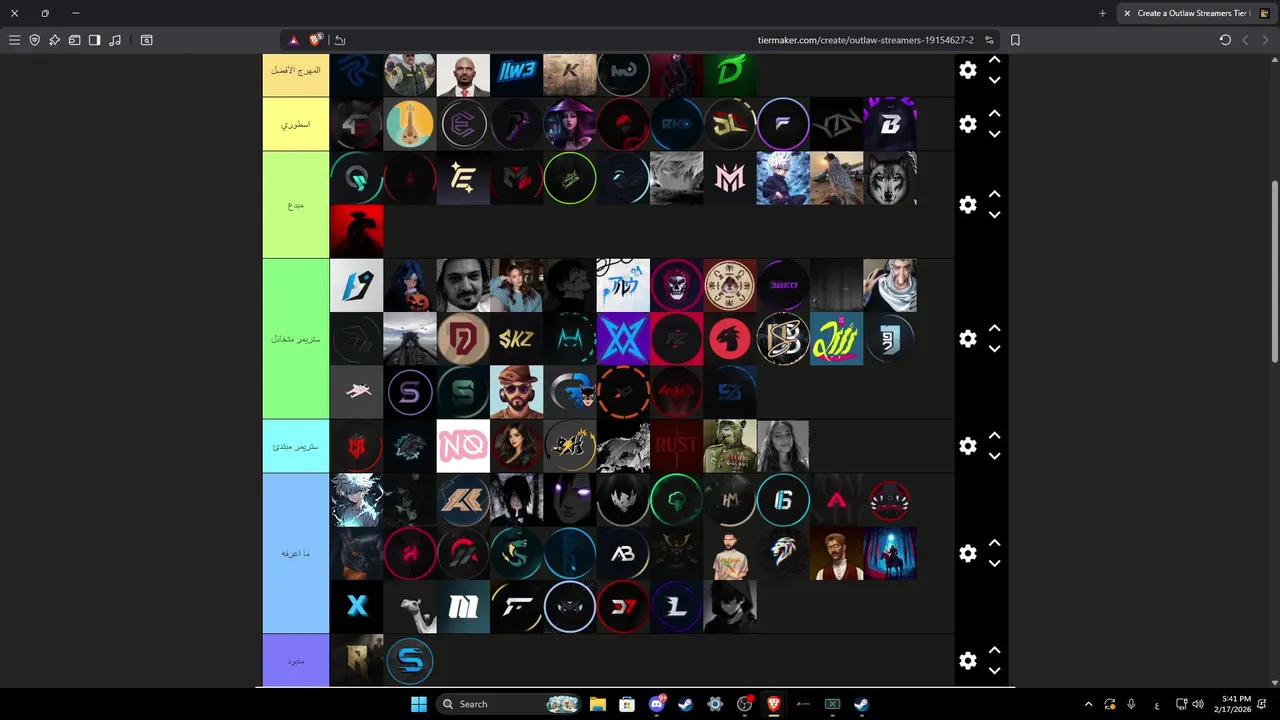Viewport: 1280px width, 720px height.
Task: Open the clock showing 5:41 PM
Action: point(1236,704)
